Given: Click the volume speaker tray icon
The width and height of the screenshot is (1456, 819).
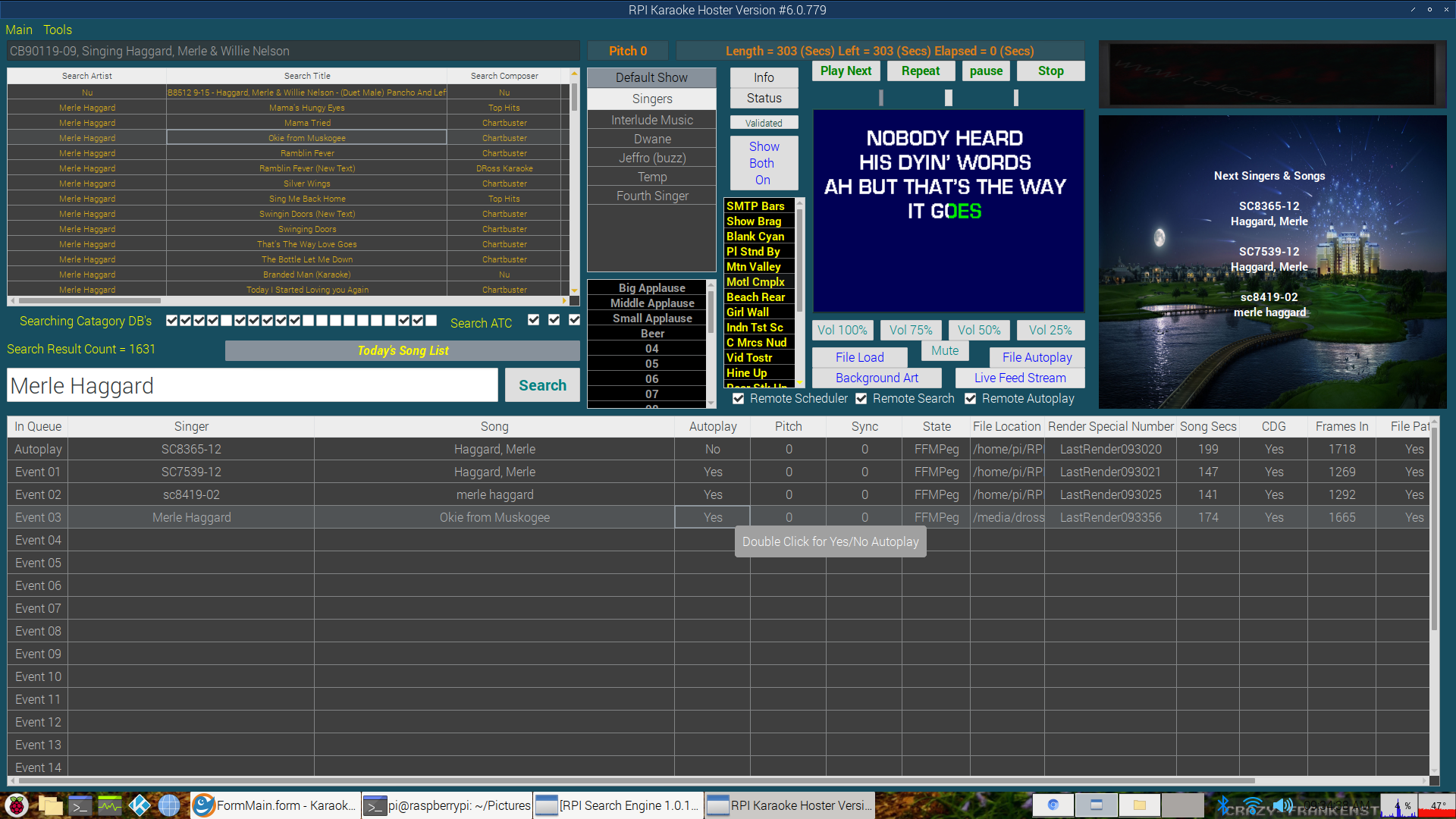Looking at the screenshot, I should tap(1282, 805).
